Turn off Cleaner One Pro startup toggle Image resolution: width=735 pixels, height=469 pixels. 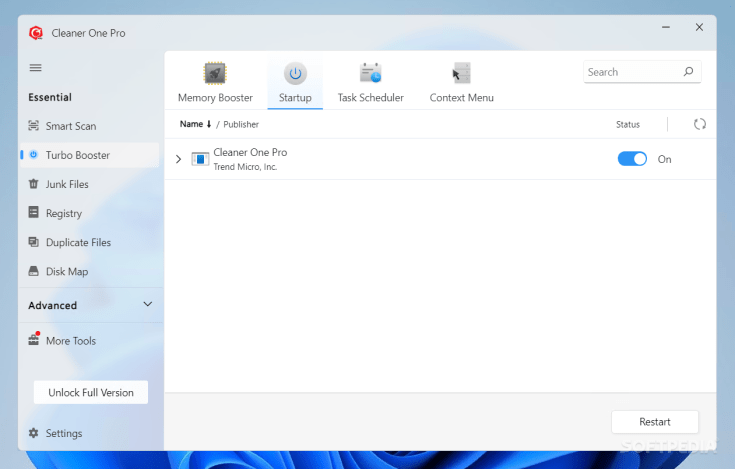(632, 159)
